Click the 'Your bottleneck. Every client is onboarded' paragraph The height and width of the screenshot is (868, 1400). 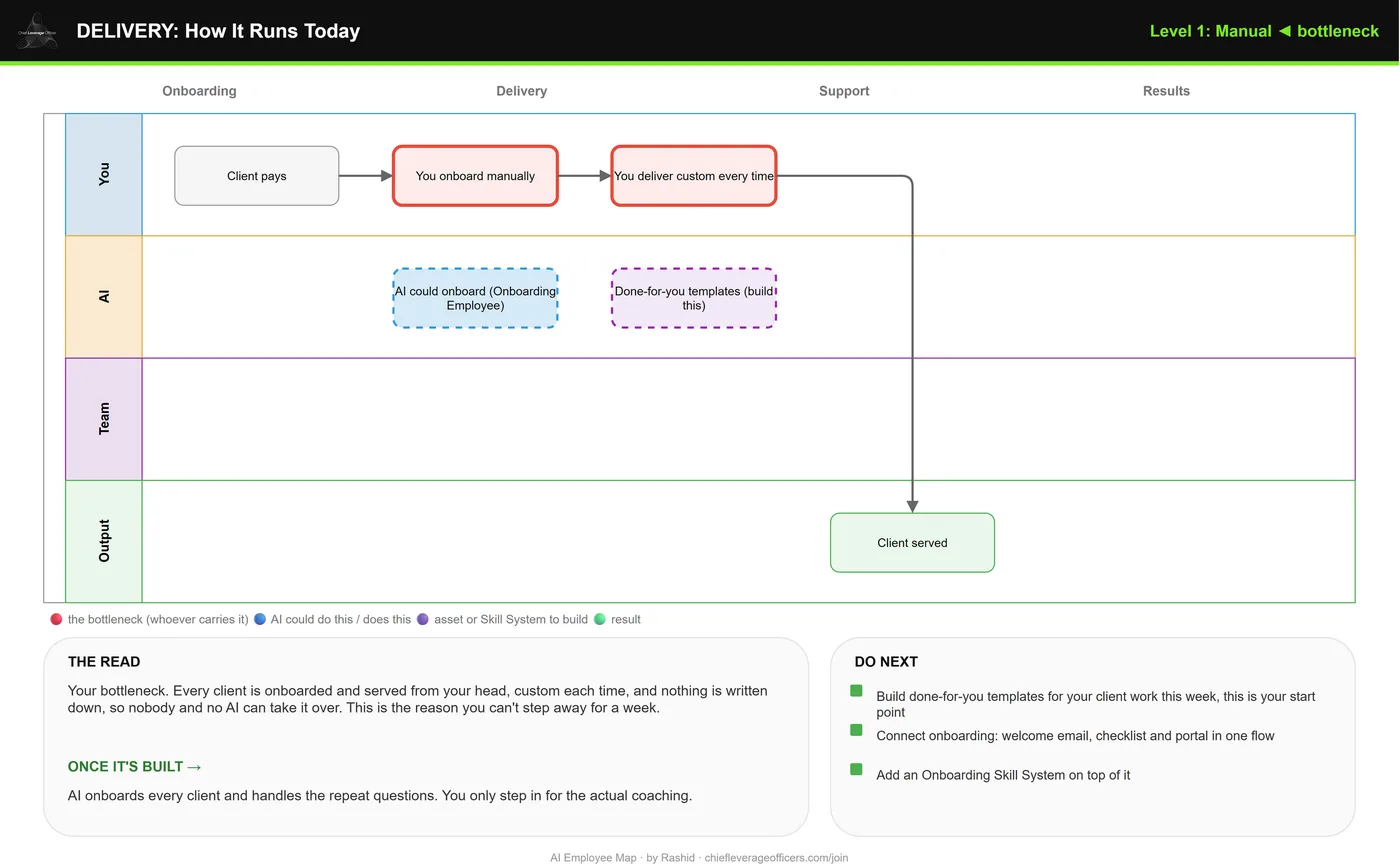tap(418, 699)
